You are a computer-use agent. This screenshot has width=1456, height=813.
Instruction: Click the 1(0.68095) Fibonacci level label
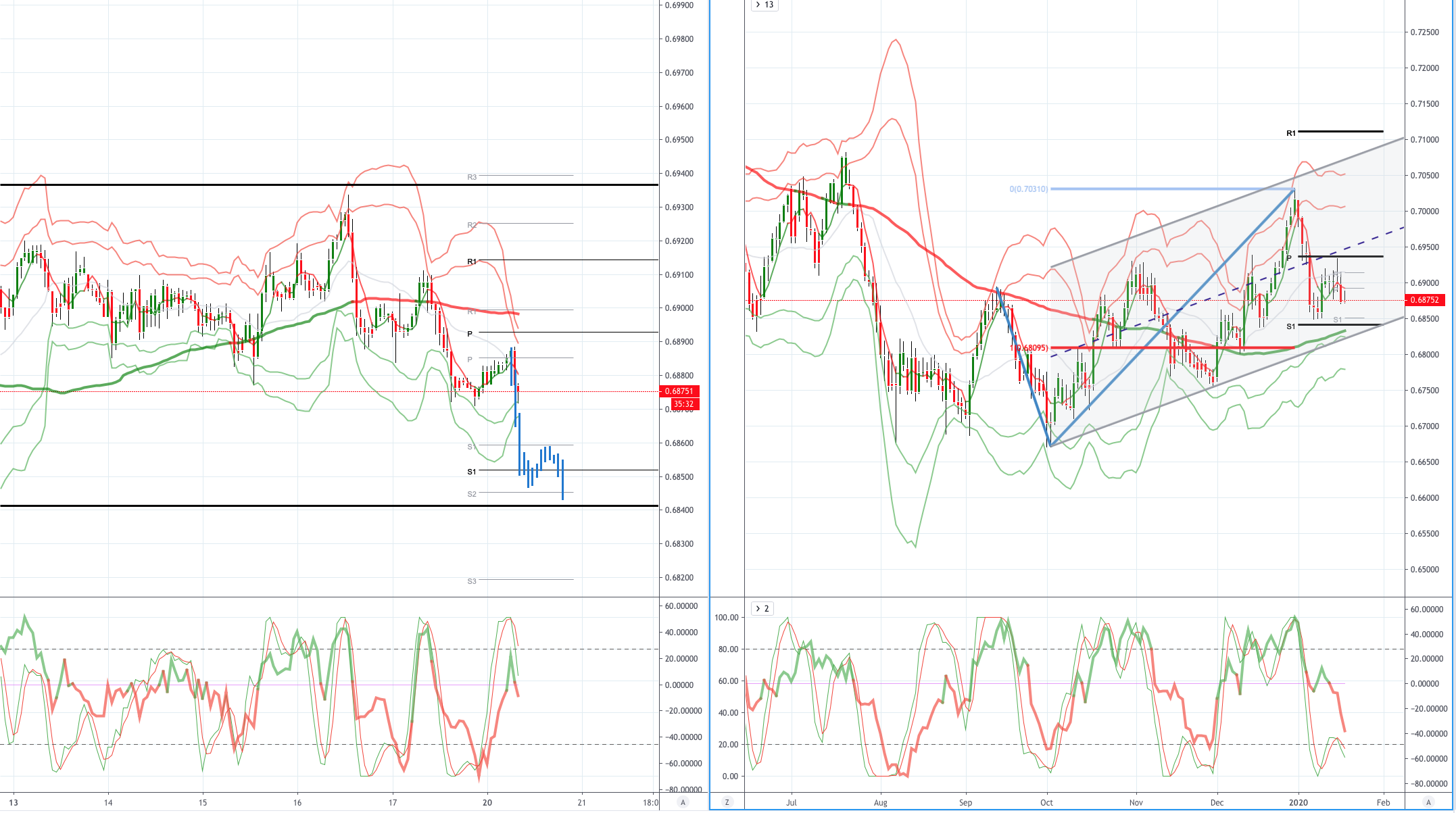coord(1029,348)
